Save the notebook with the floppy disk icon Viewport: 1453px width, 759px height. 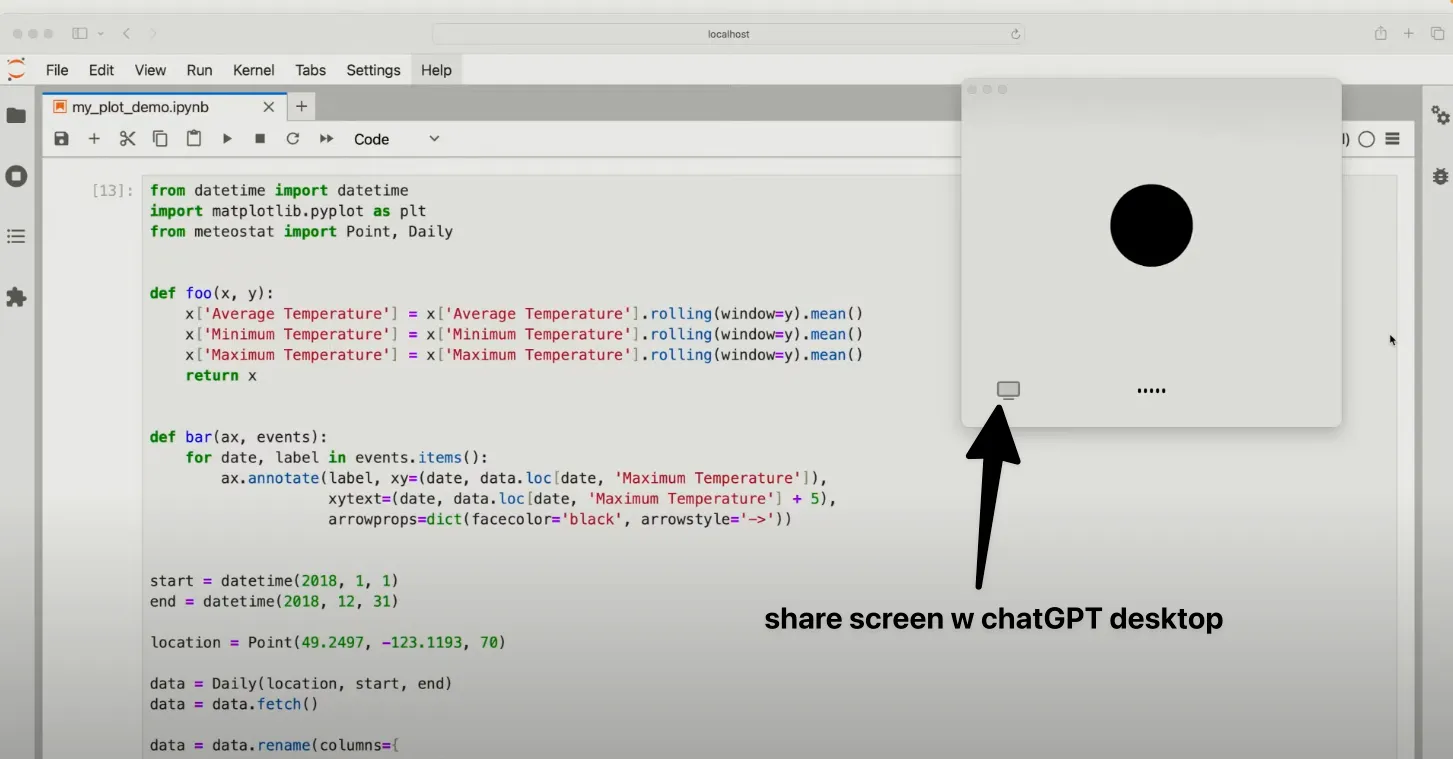pyautogui.click(x=61, y=139)
